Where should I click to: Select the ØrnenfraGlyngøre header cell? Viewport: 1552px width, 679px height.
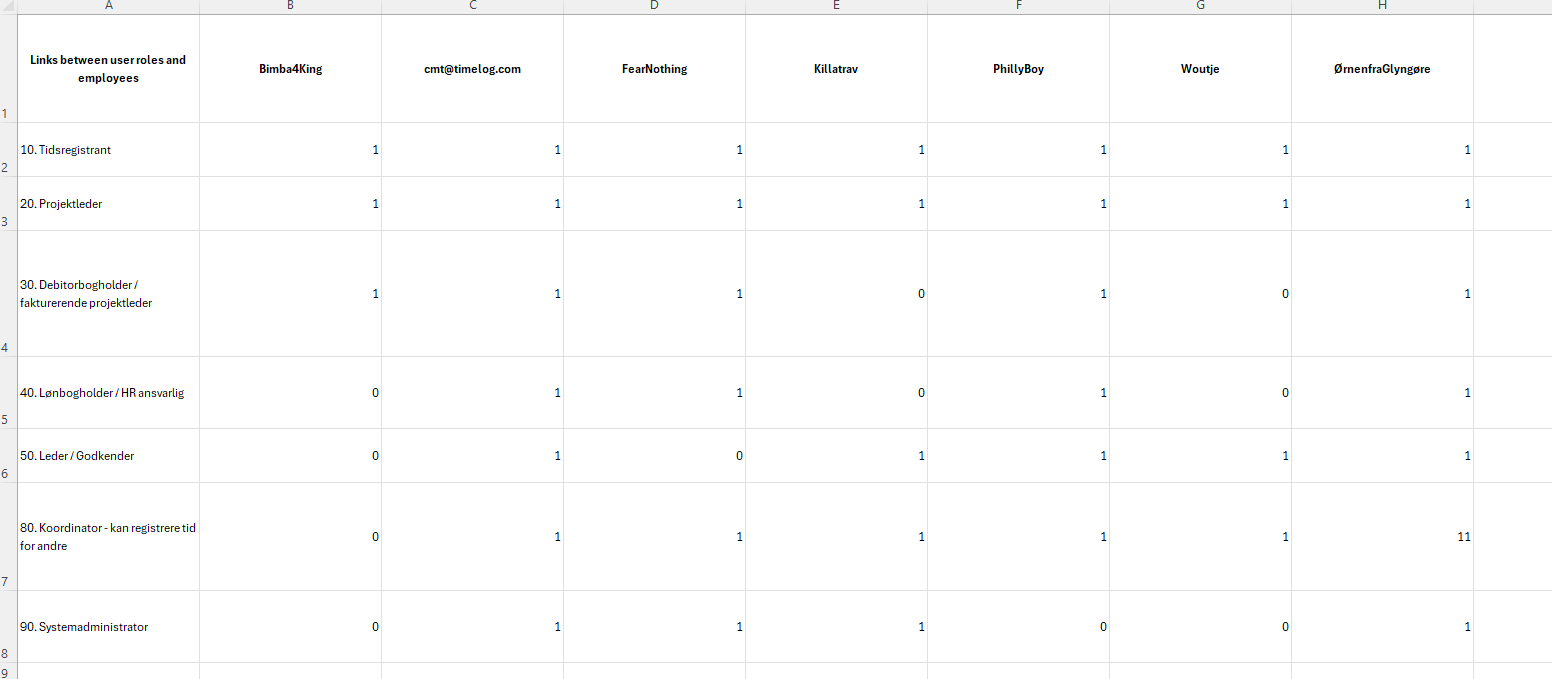(x=1382, y=69)
